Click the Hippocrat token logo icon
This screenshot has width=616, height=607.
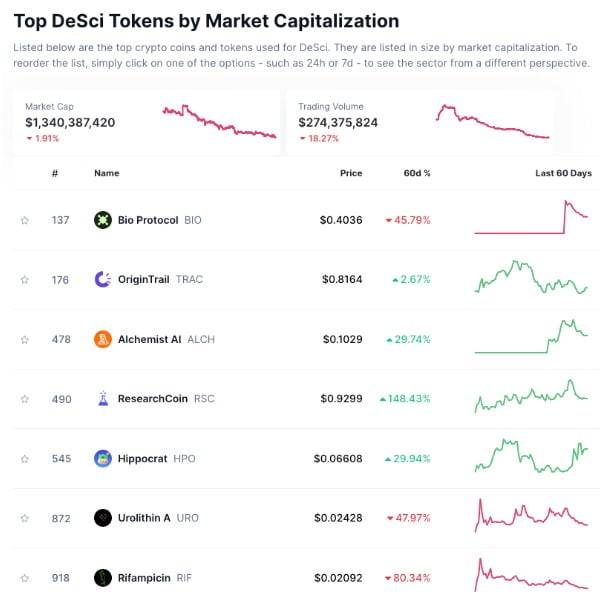[x=102, y=458]
